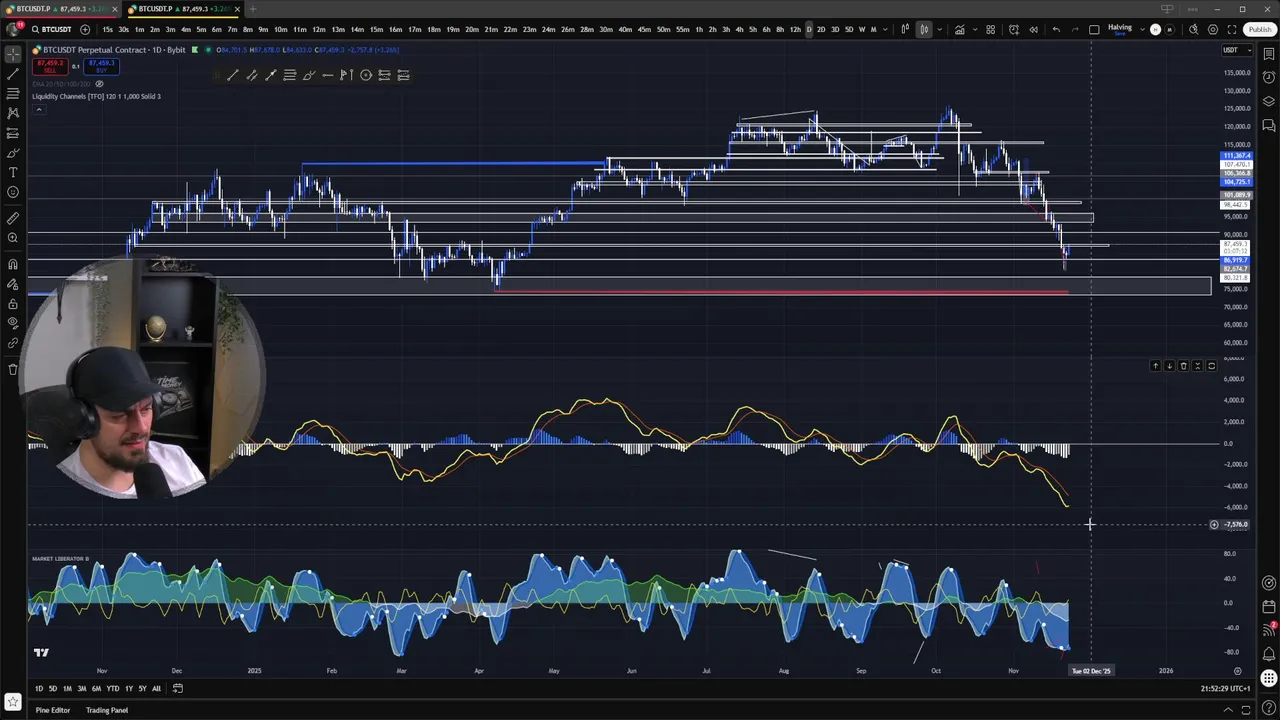Select the brush drawing tool

coord(13,153)
